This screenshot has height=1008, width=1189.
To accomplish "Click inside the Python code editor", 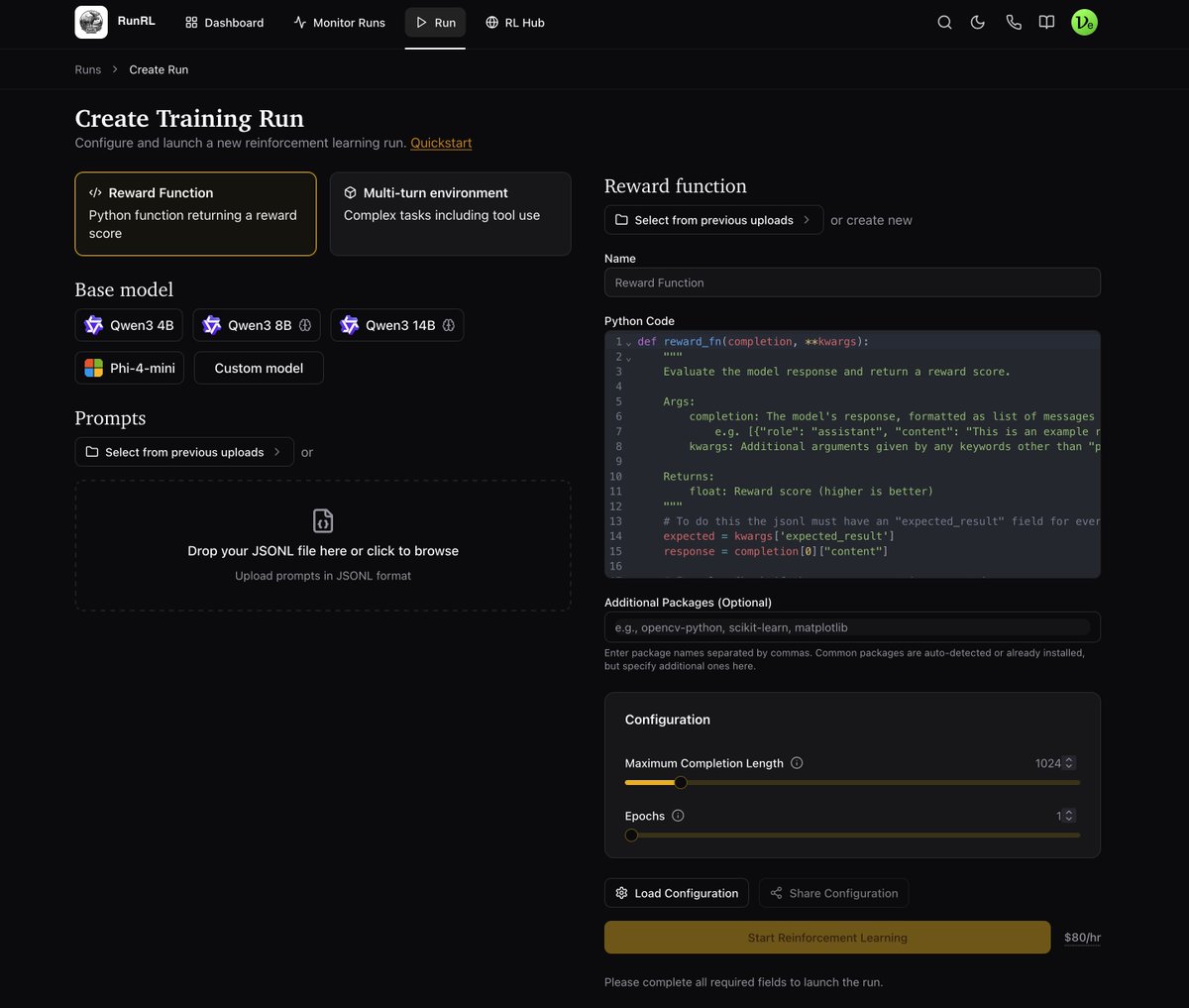I will (x=852, y=454).
